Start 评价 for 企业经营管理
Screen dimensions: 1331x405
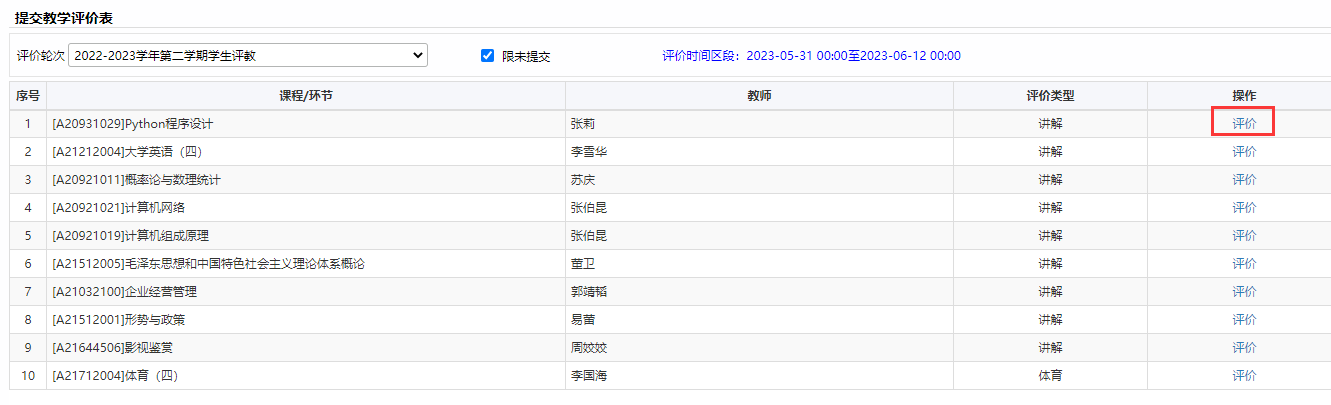click(x=1244, y=292)
